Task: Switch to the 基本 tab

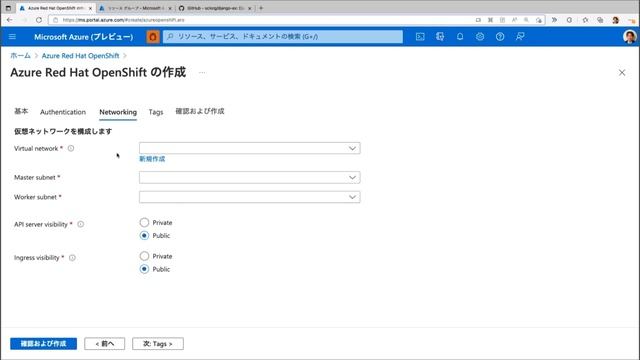Action: (21, 111)
